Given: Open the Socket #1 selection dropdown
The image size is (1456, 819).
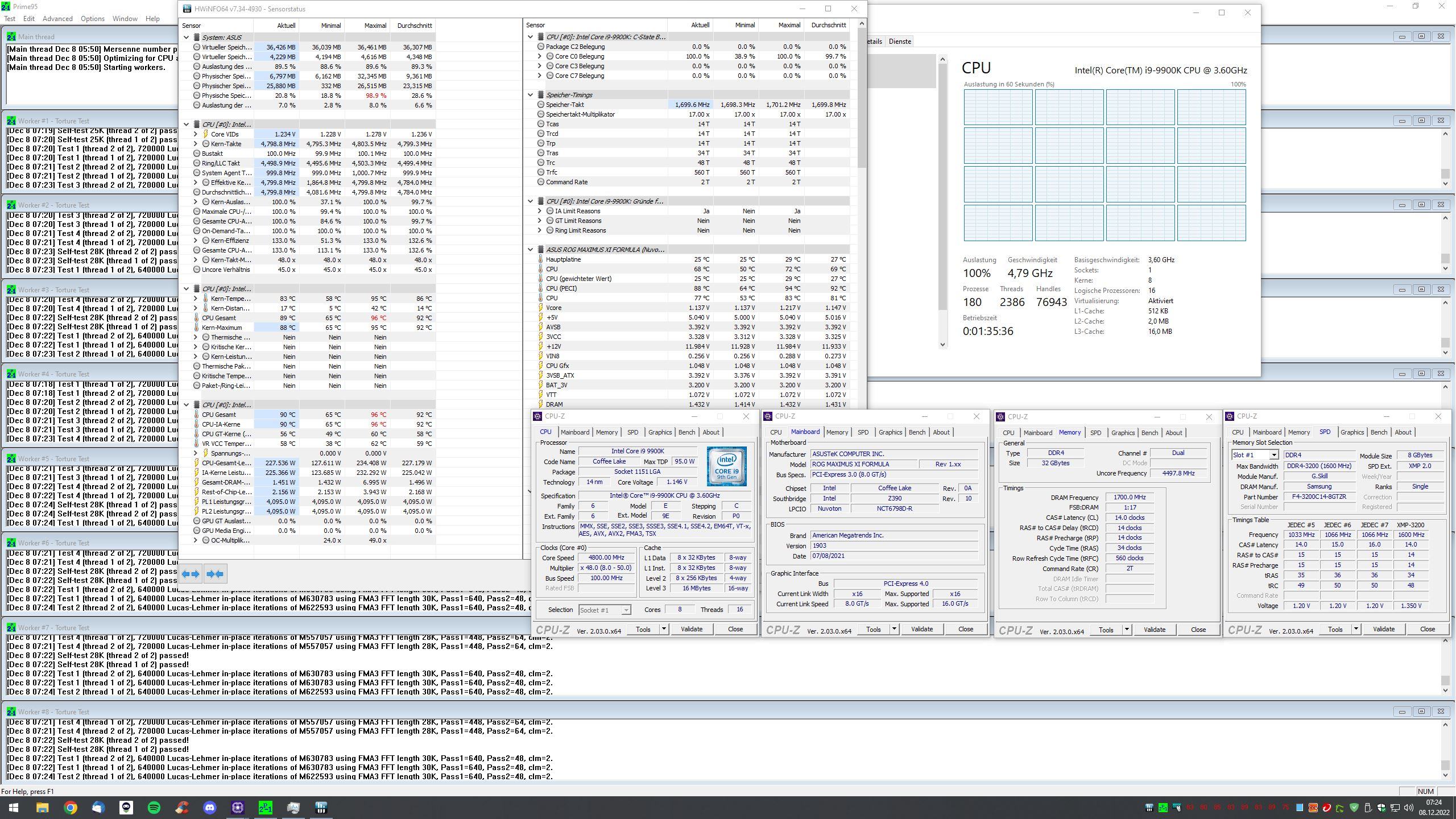Looking at the screenshot, I should [x=626, y=610].
